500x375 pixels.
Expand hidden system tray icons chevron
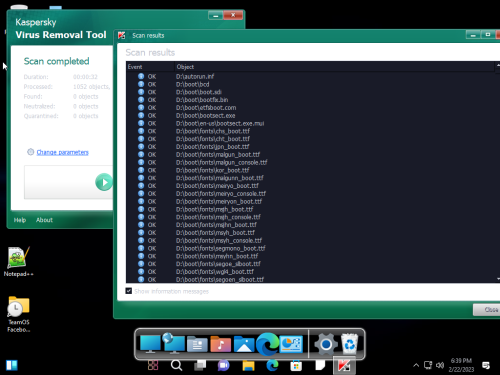click(x=416, y=365)
